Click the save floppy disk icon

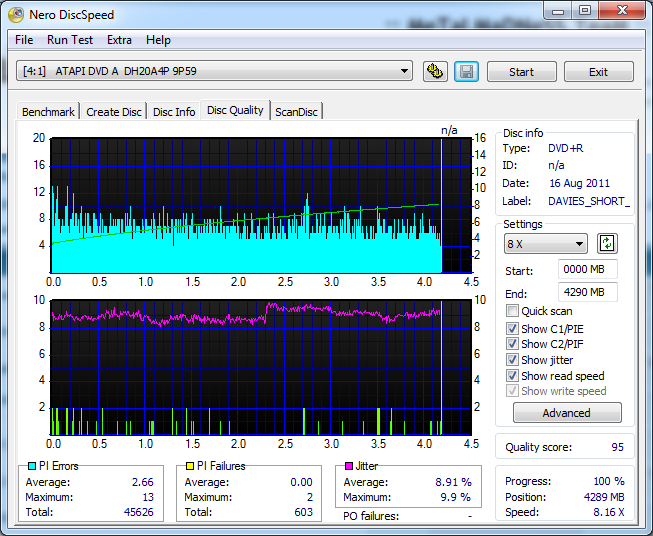(466, 72)
